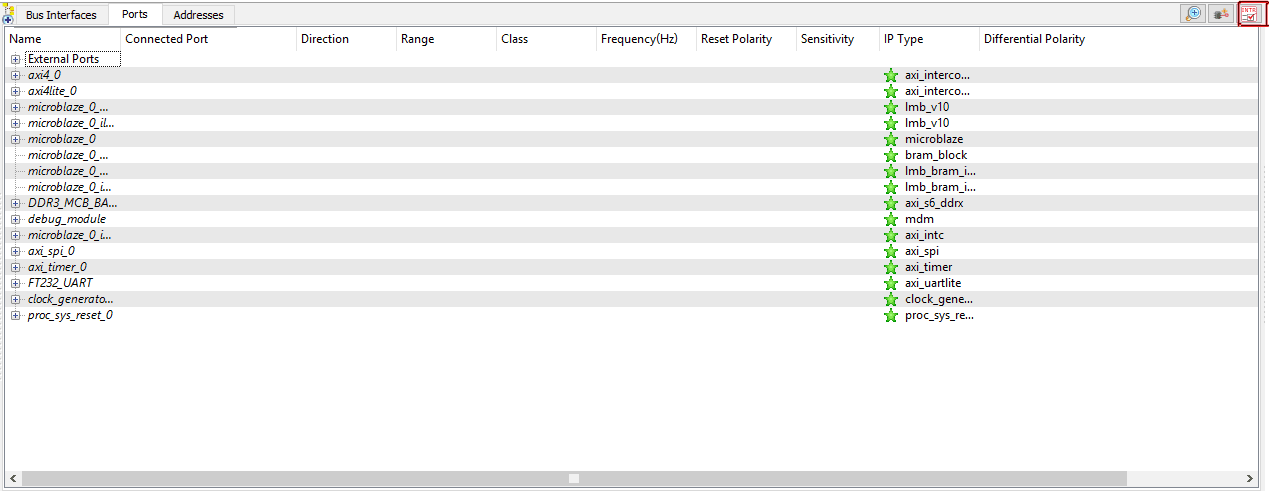Click the IP Type column header
Image resolution: width=1269 pixels, height=491 pixels.
(x=904, y=39)
